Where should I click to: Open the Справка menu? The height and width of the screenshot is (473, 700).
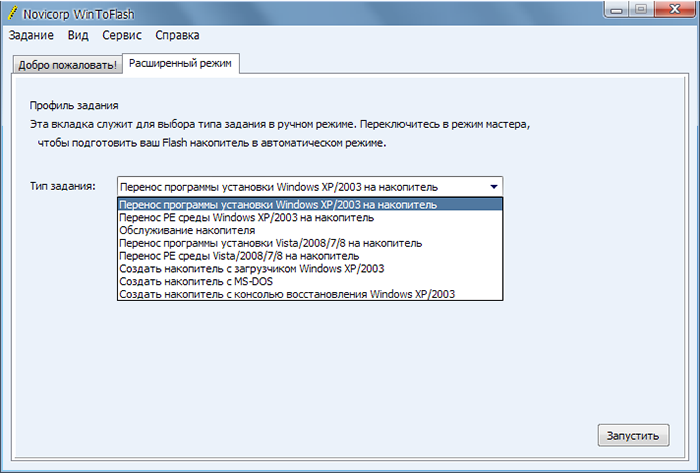[177, 35]
